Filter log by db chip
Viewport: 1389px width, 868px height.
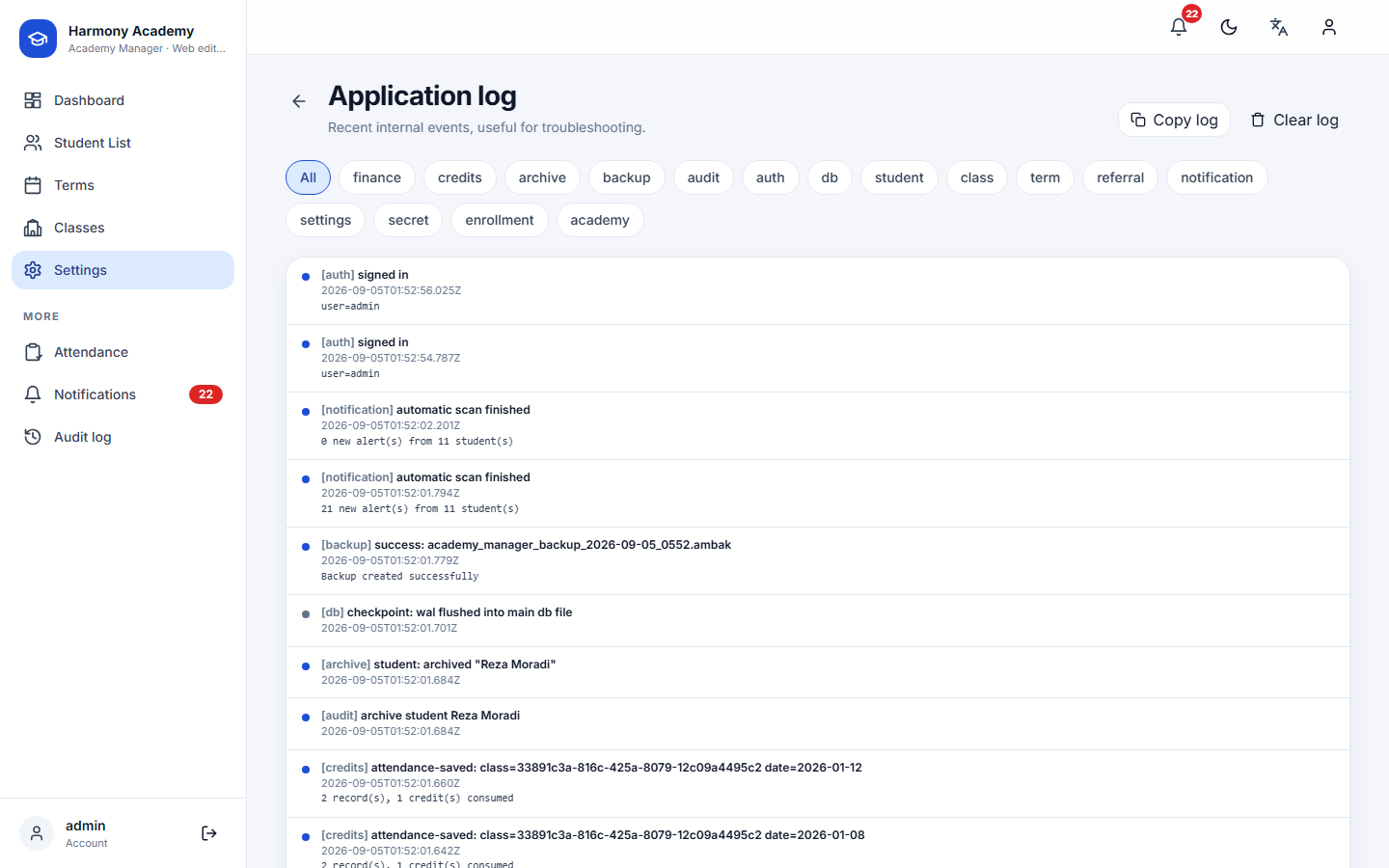830,177
